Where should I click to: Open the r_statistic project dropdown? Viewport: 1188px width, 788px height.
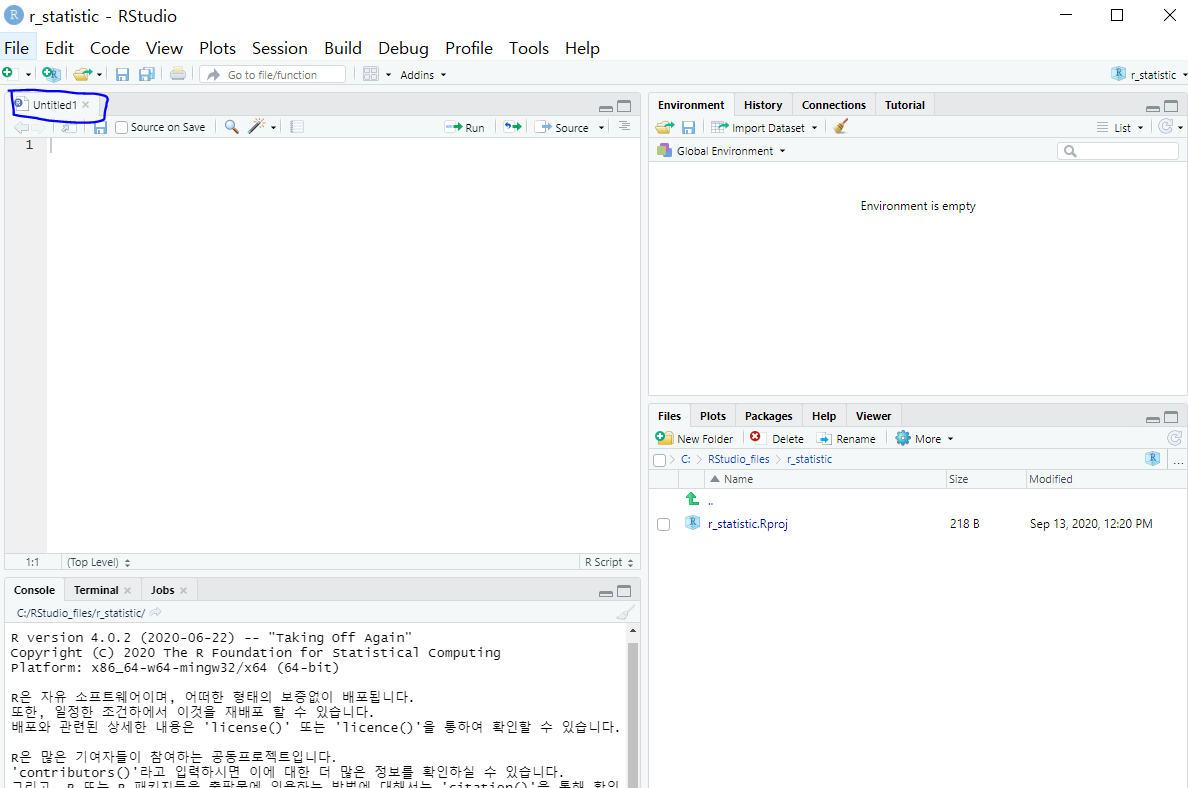point(1149,74)
